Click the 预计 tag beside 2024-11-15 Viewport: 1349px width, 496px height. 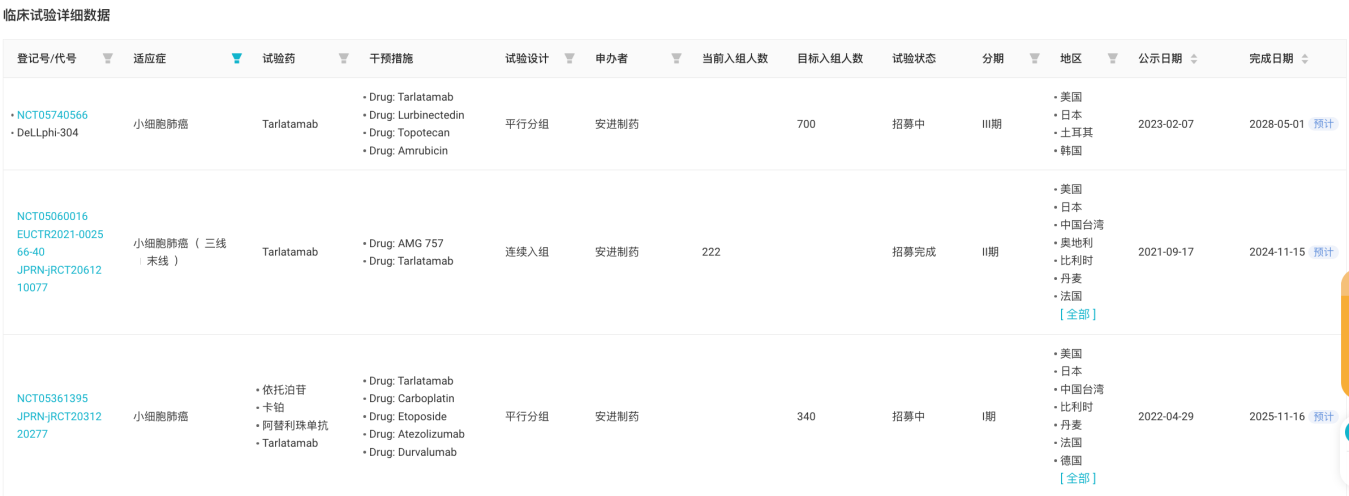[1323, 252]
